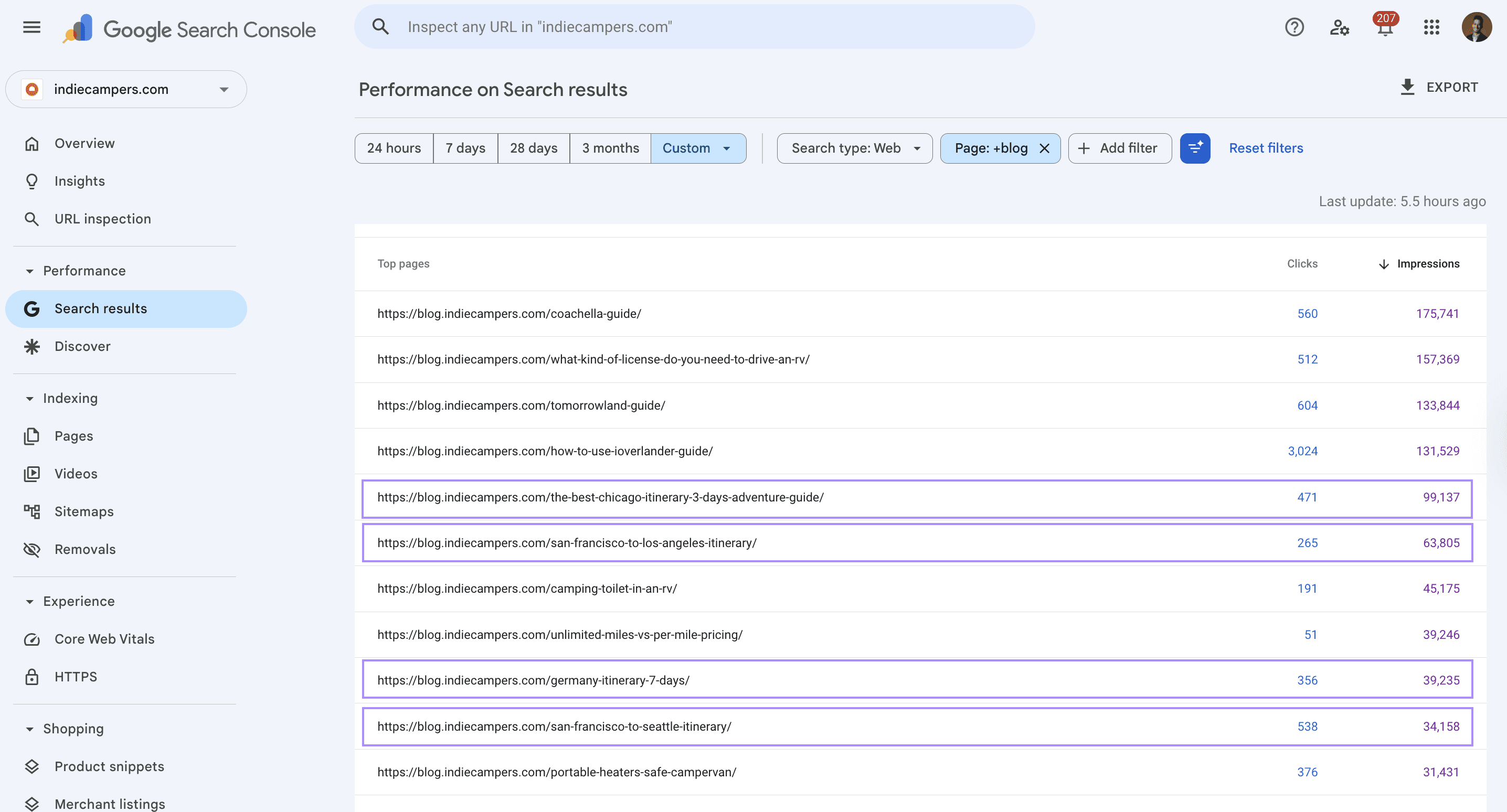Click the Insights lightbulb icon
1507x812 pixels.
[31, 181]
